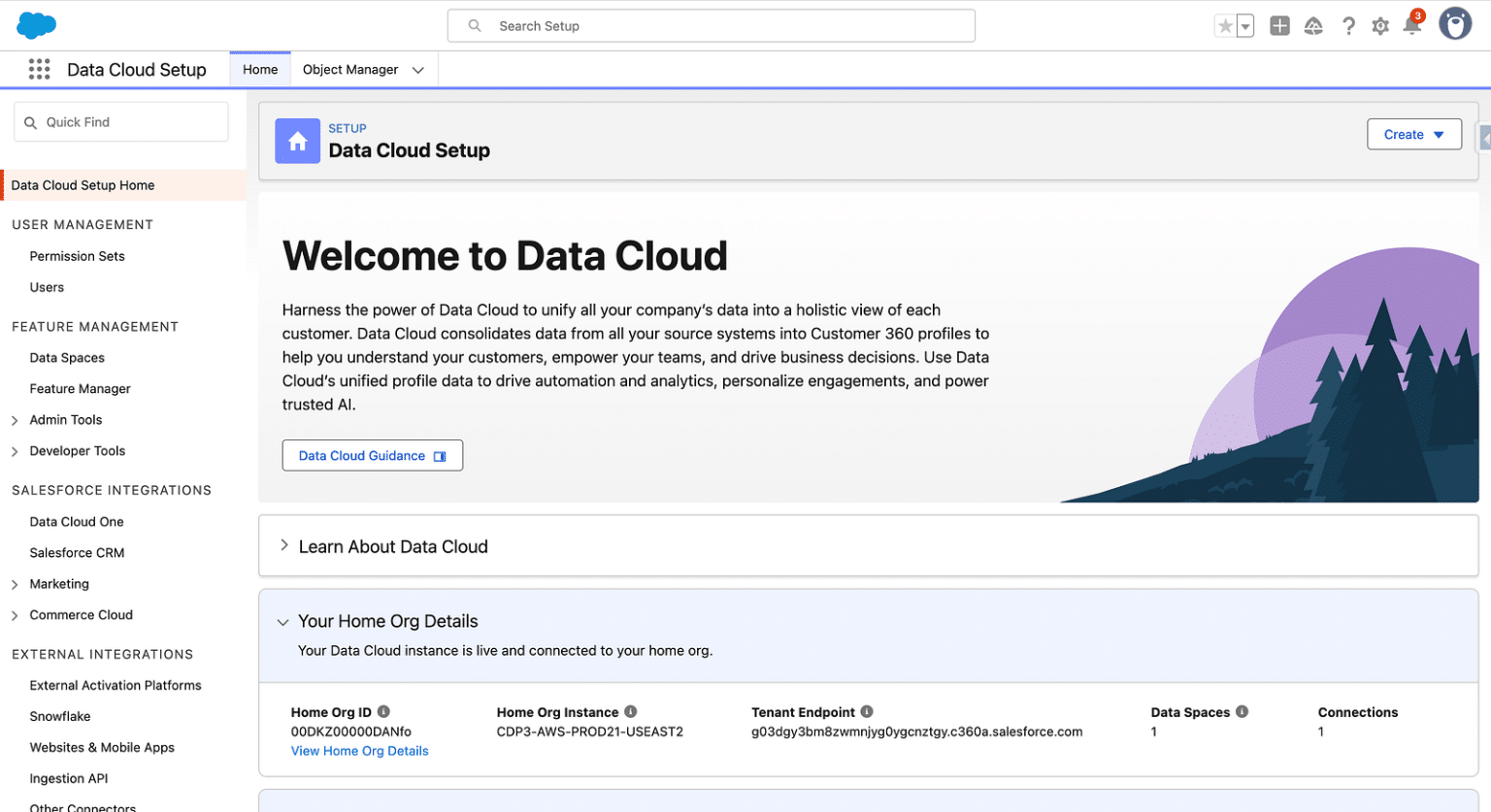Open the Help question mark icon
The width and height of the screenshot is (1491, 812).
pyautogui.click(x=1348, y=26)
